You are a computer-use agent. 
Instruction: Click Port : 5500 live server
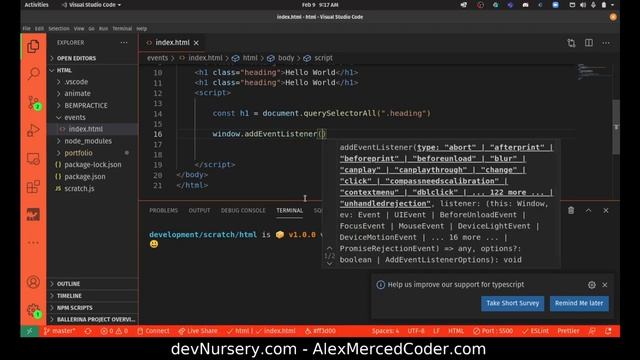tap(493, 331)
